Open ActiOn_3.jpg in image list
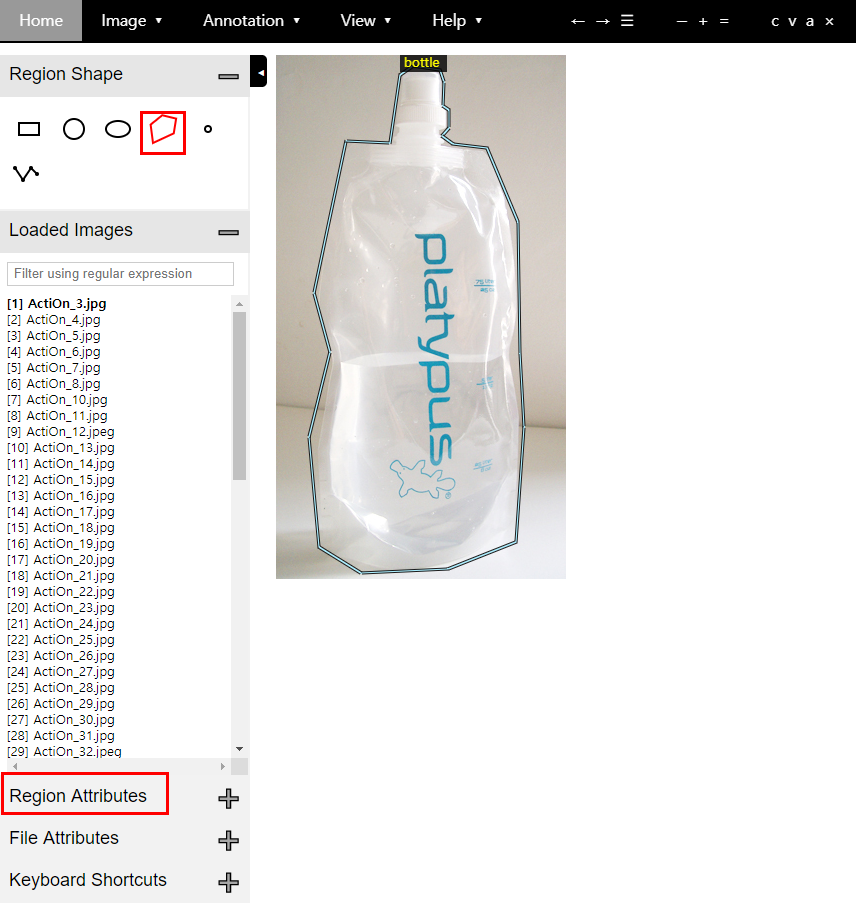This screenshot has width=856, height=908. click(57, 303)
